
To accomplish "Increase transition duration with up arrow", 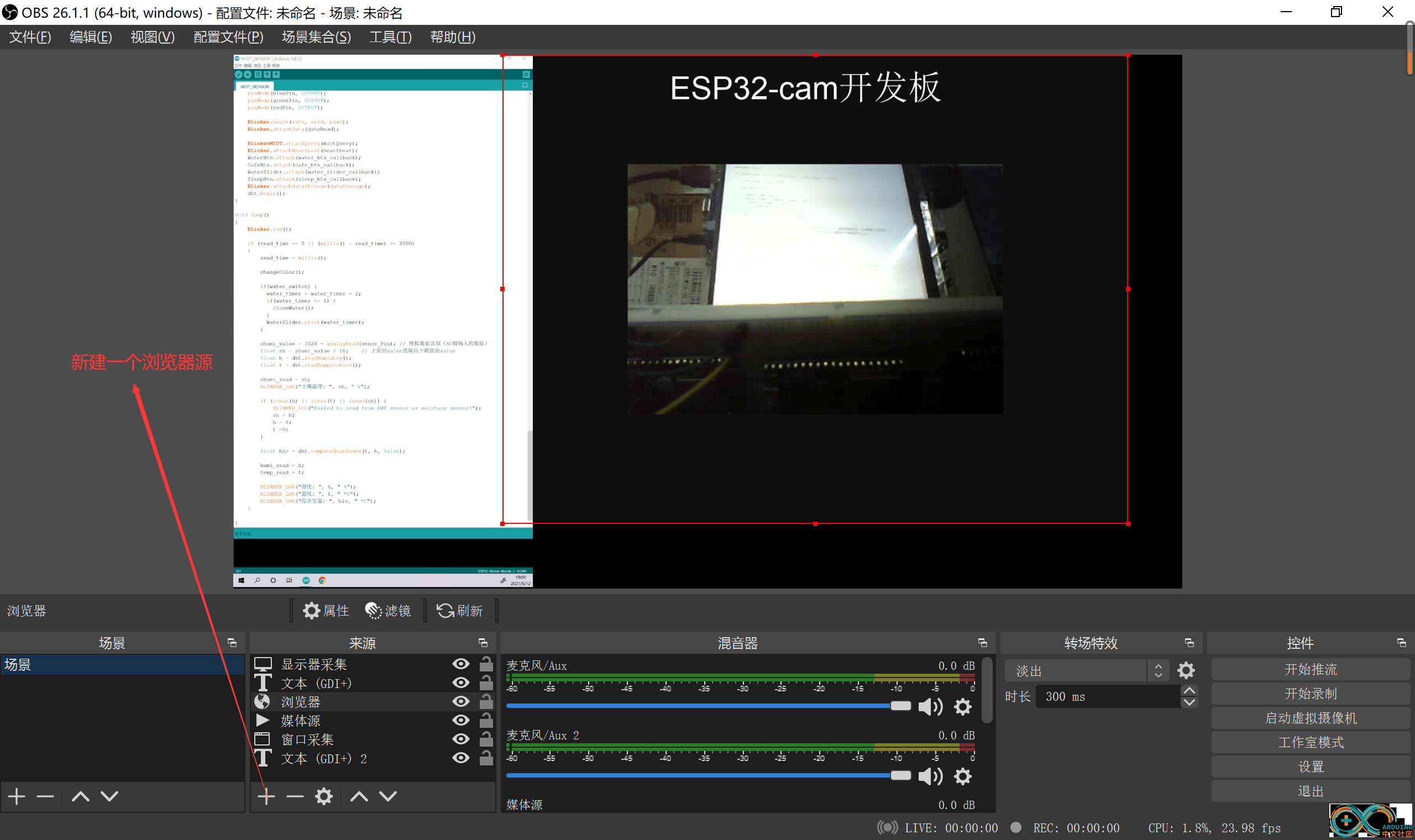I will click(x=1189, y=691).
